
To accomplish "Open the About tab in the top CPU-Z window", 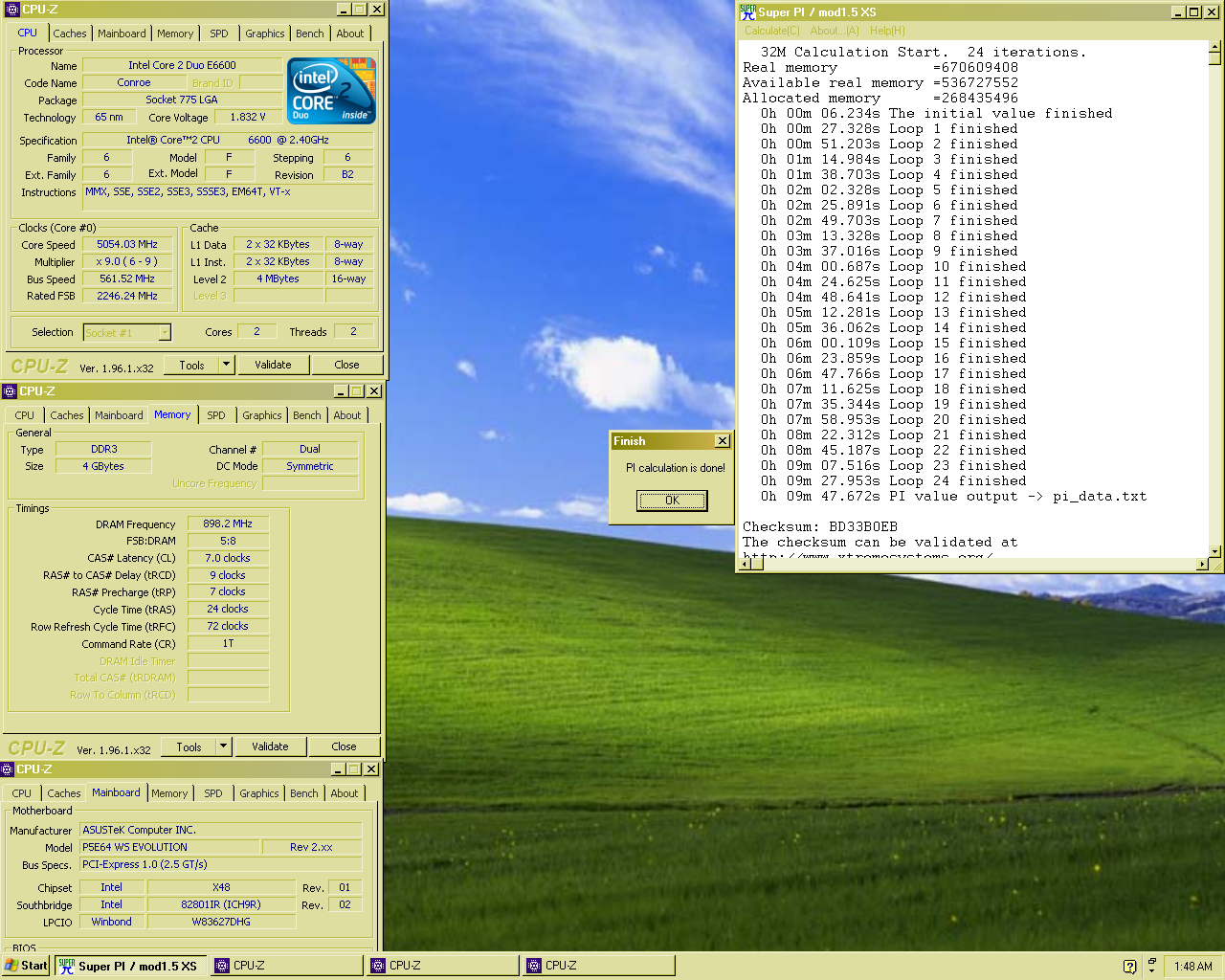I will [350, 33].
